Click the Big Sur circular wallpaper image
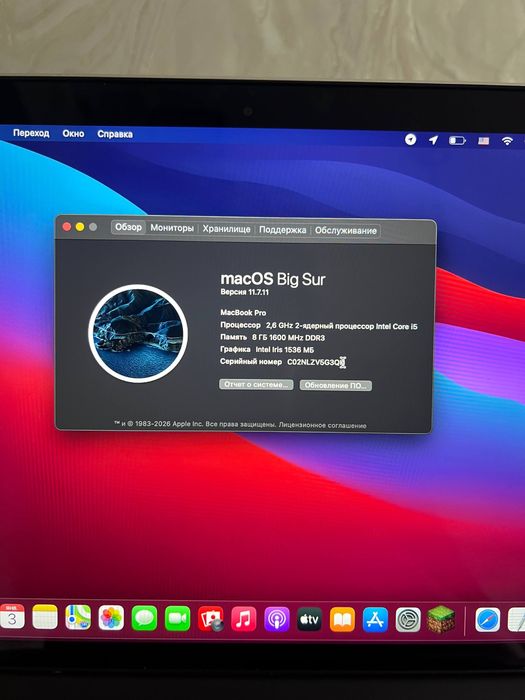This screenshot has height=700, width=525. (138, 333)
